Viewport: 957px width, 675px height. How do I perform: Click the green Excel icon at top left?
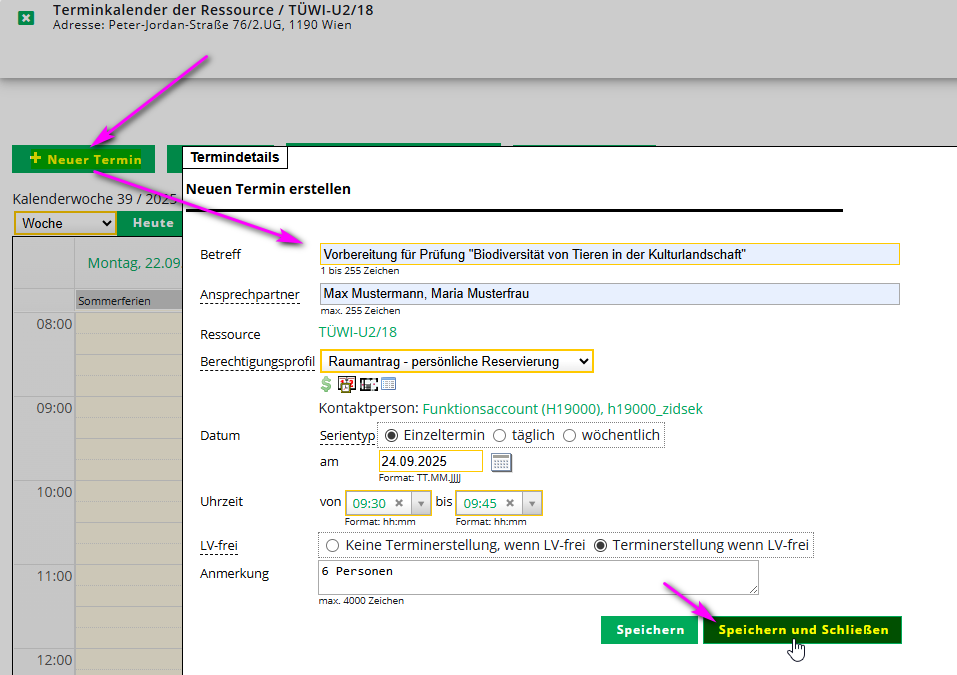tap(26, 18)
